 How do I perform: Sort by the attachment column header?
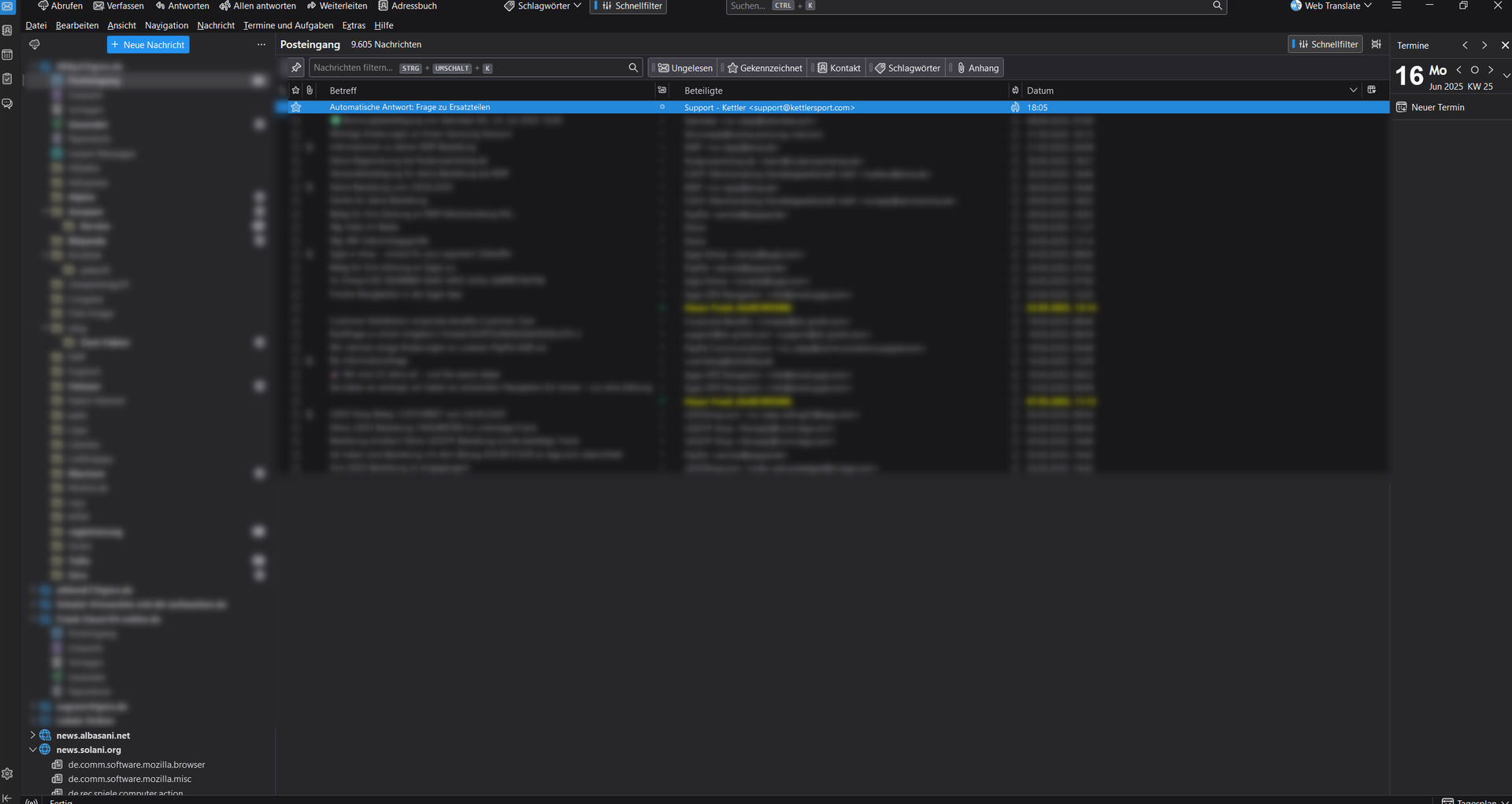(x=310, y=90)
